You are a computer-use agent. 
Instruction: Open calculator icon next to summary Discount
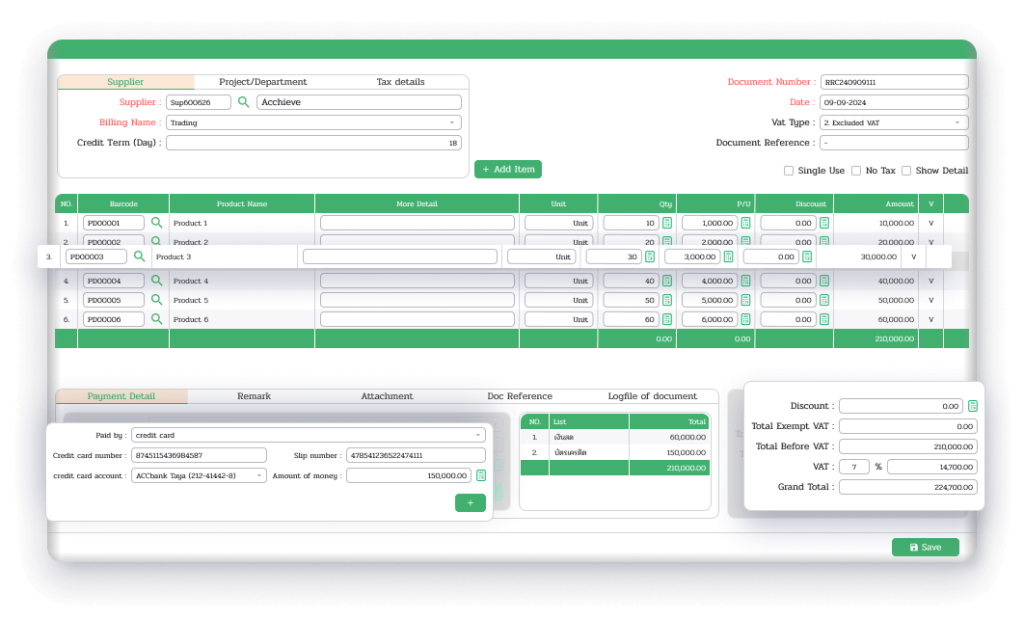tap(973, 406)
